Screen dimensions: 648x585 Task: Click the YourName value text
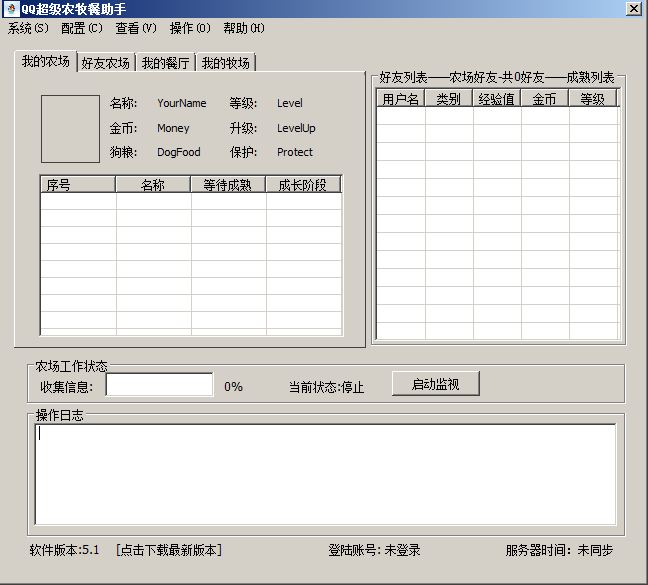pyautogui.click(x=181, y=103)
